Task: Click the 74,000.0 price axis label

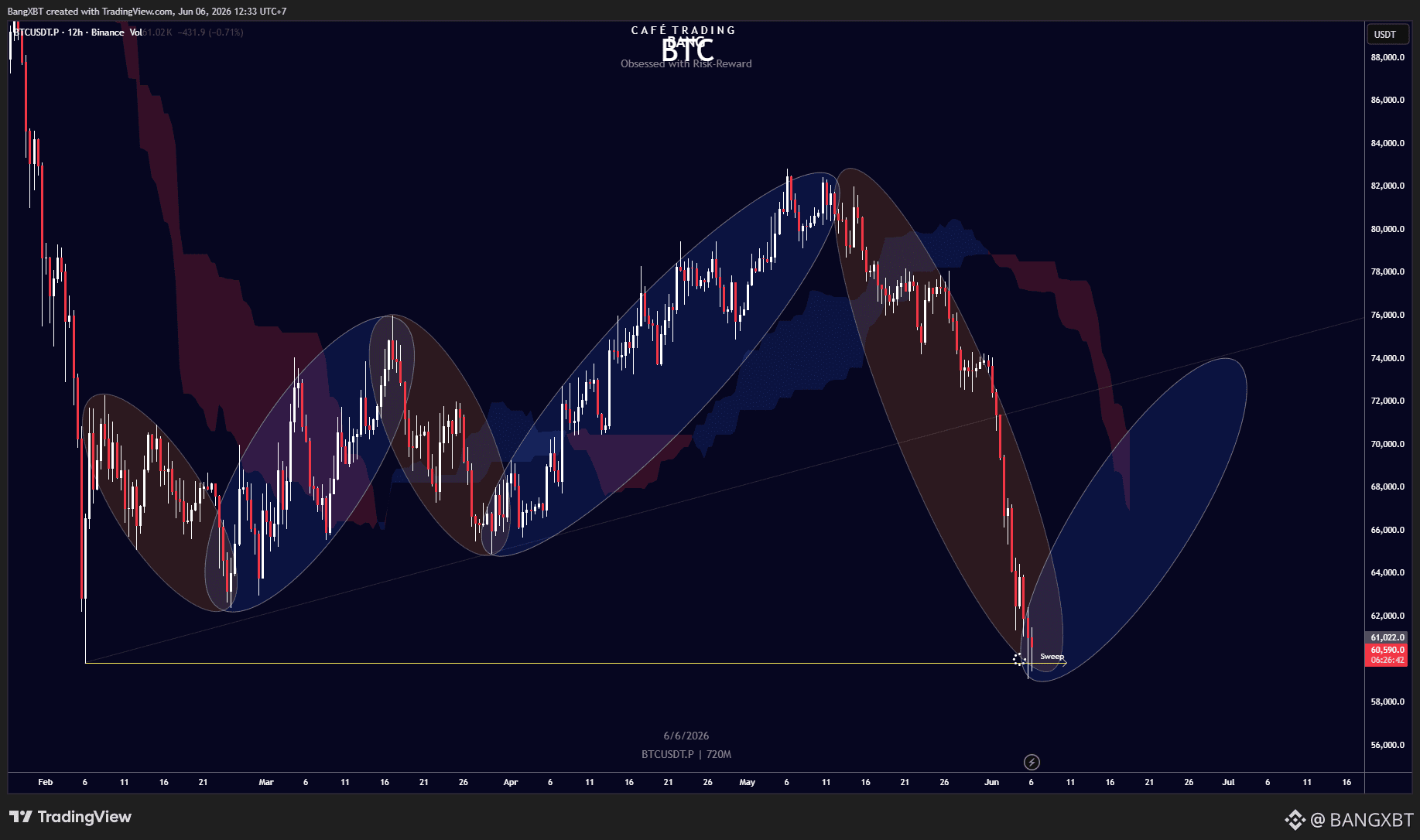Action: (x=1387, y=358)
